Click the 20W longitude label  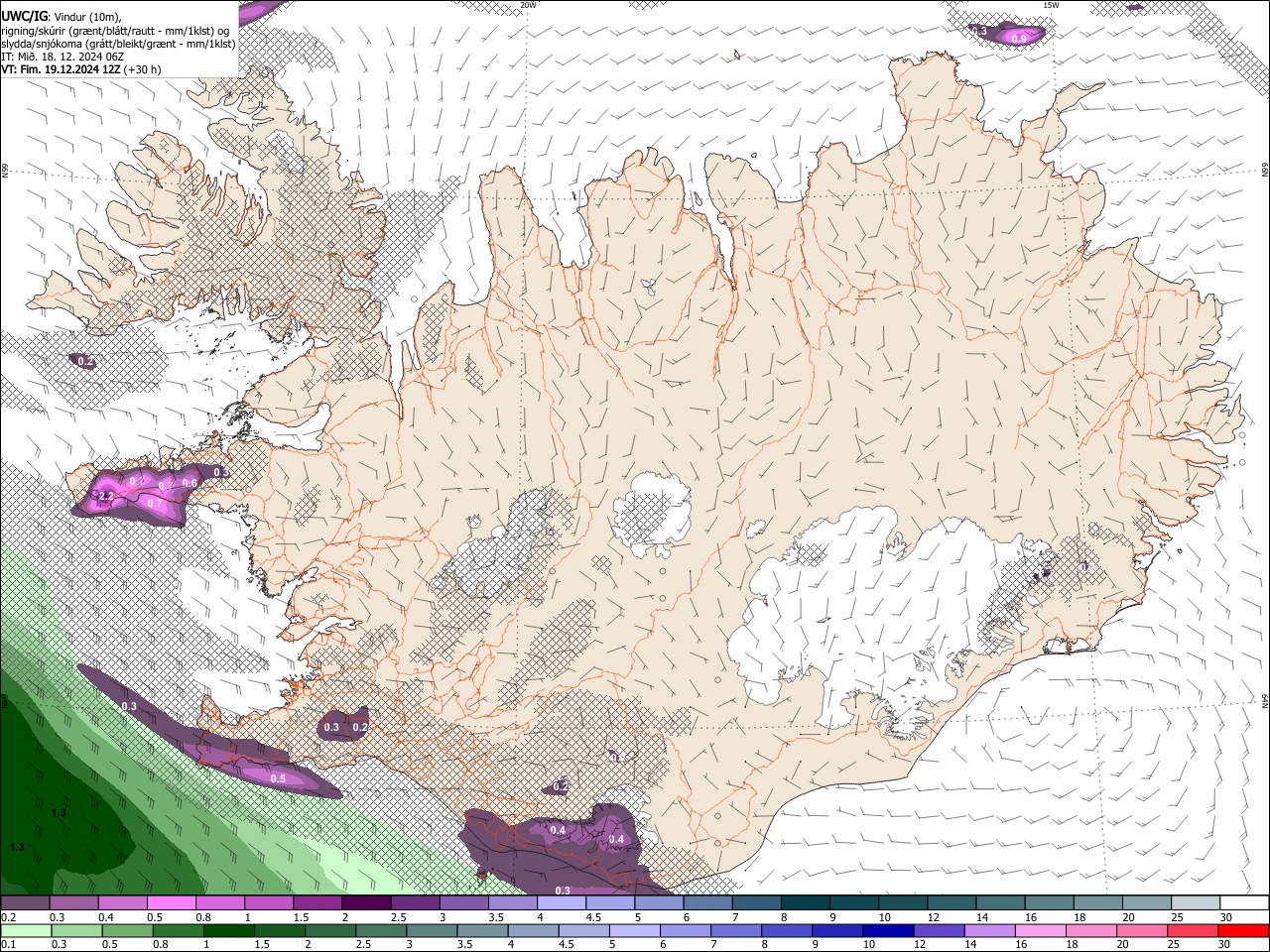pos(528,5)
